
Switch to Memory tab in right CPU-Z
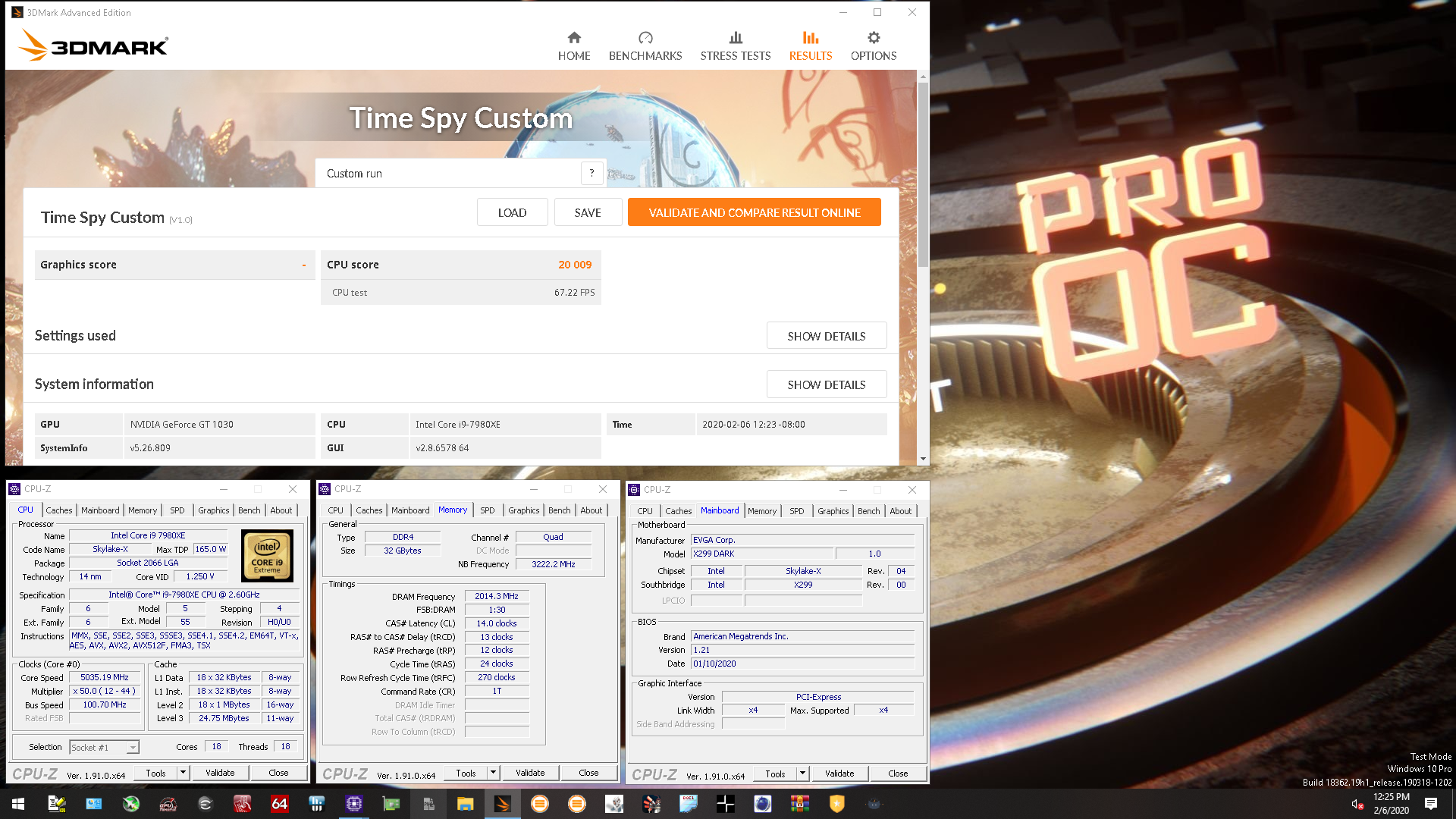762,511
